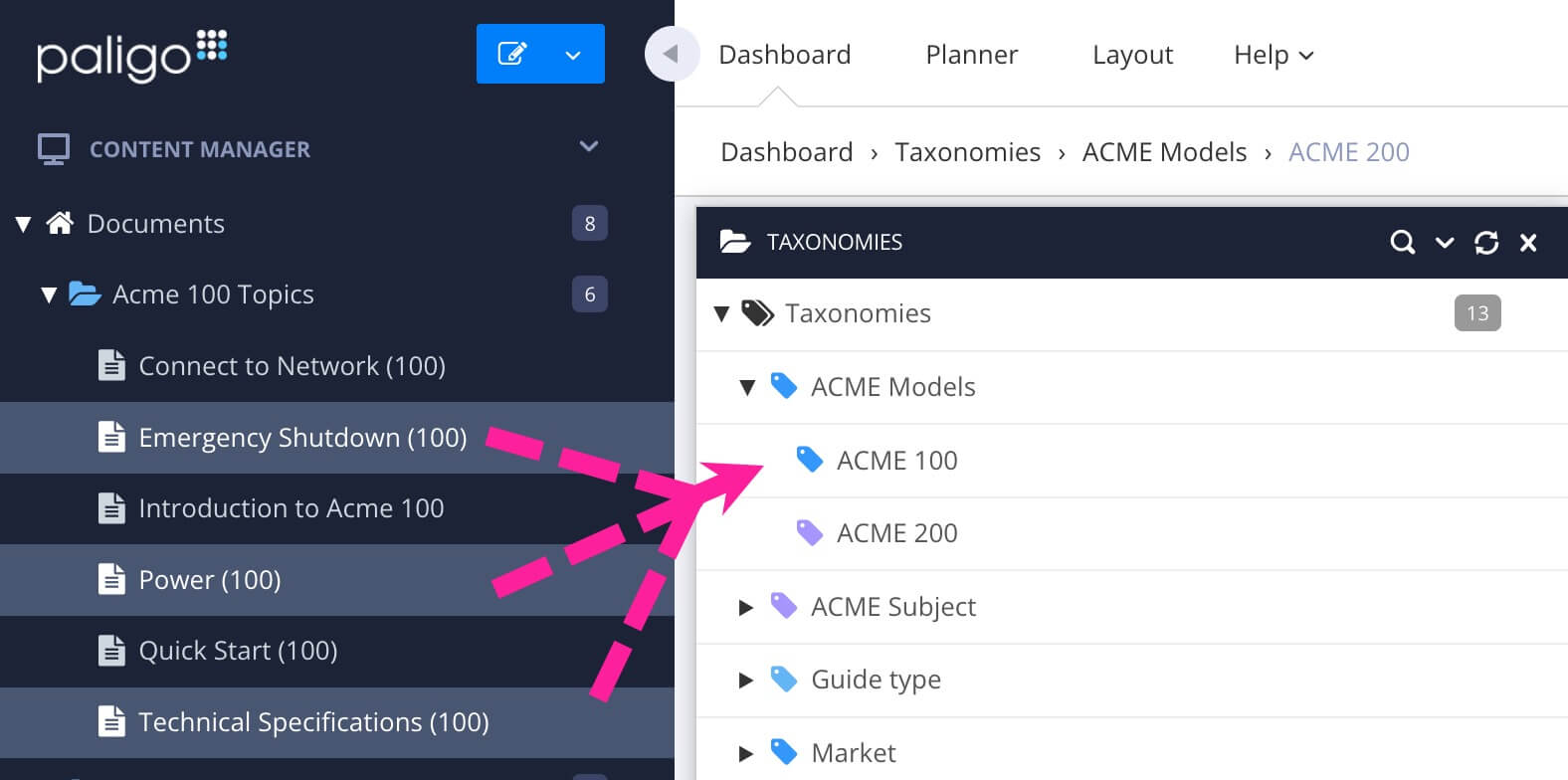Go to Dashboard in breadcrumb

pos(787,152)
